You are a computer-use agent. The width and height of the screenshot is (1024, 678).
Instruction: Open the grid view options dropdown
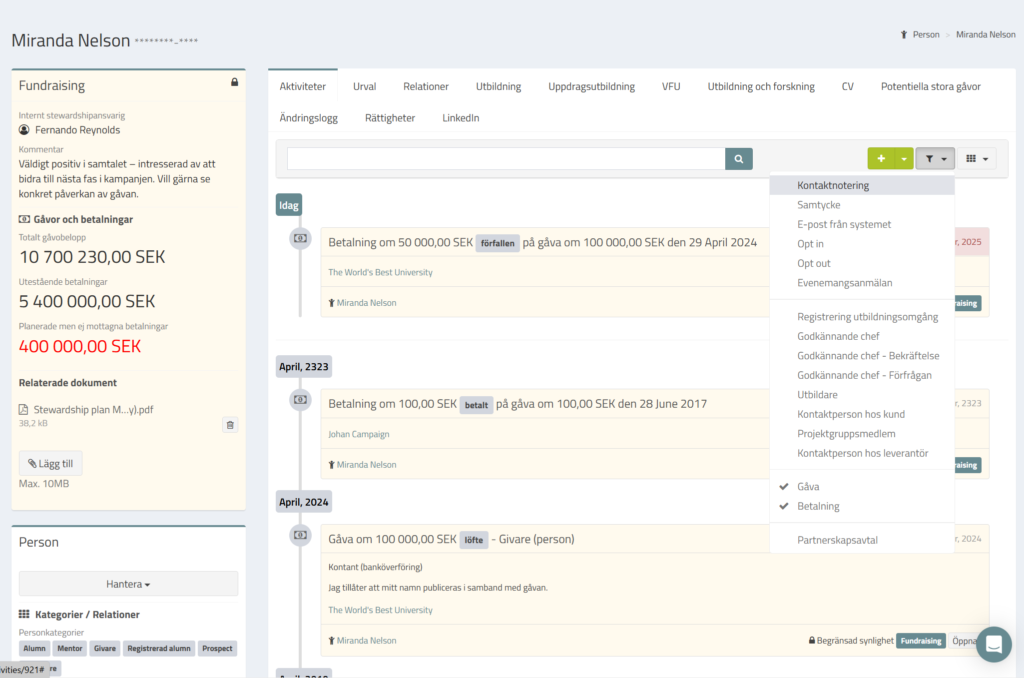point(977,159)
